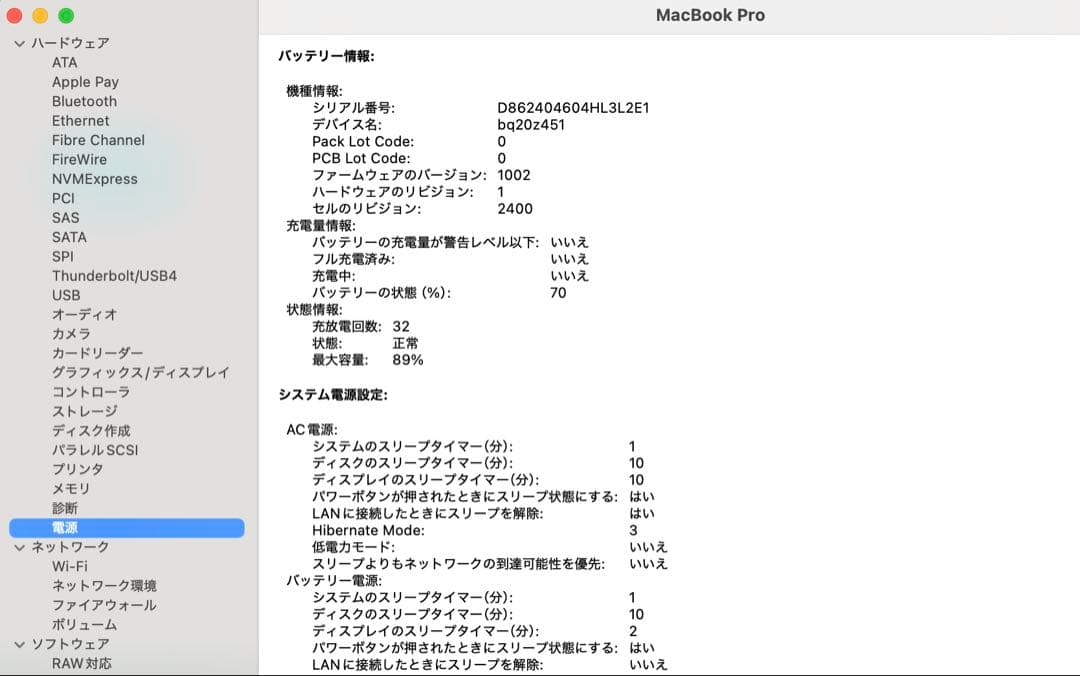Select Bluetooth in the hardware list
This screenshot has height=676, width=1080.
click(84, 101)
